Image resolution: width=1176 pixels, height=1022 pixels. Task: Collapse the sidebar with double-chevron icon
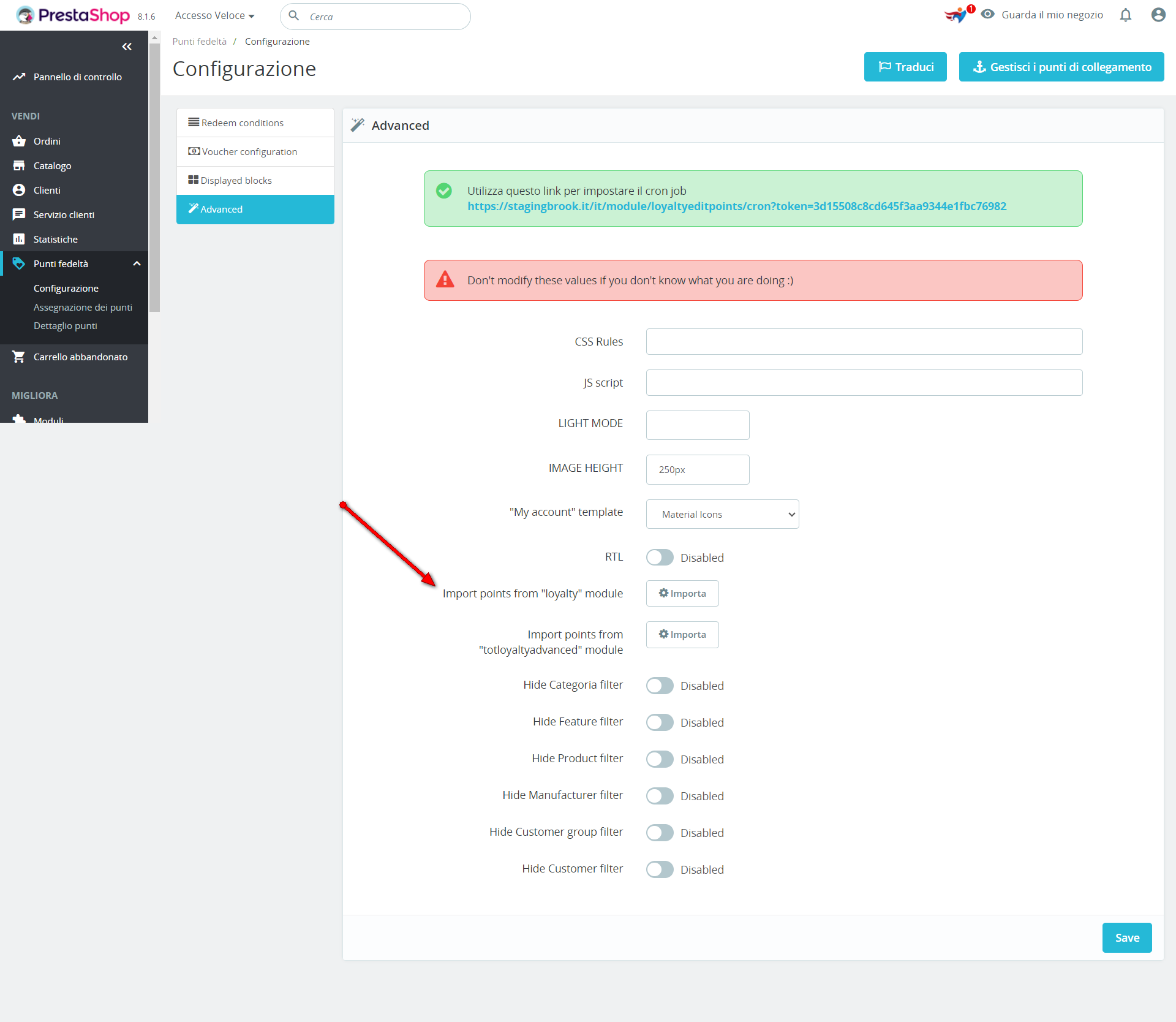pos(127,47)
